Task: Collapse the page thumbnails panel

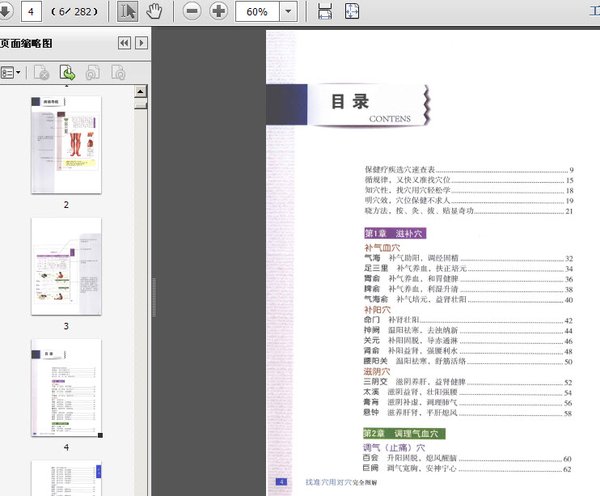Action: click(x=124, y=43)
